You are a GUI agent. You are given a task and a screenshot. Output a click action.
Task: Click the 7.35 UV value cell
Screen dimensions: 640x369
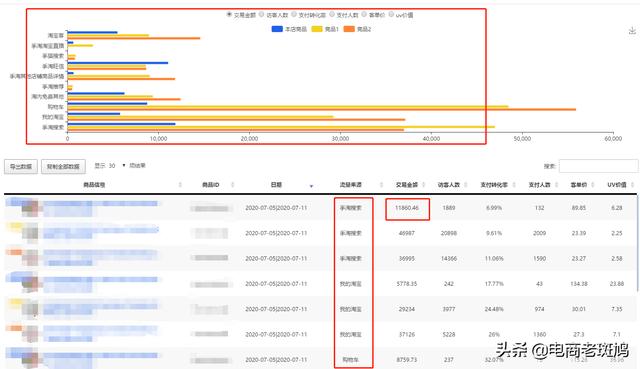pyautogui.click(x=617, y=309)
